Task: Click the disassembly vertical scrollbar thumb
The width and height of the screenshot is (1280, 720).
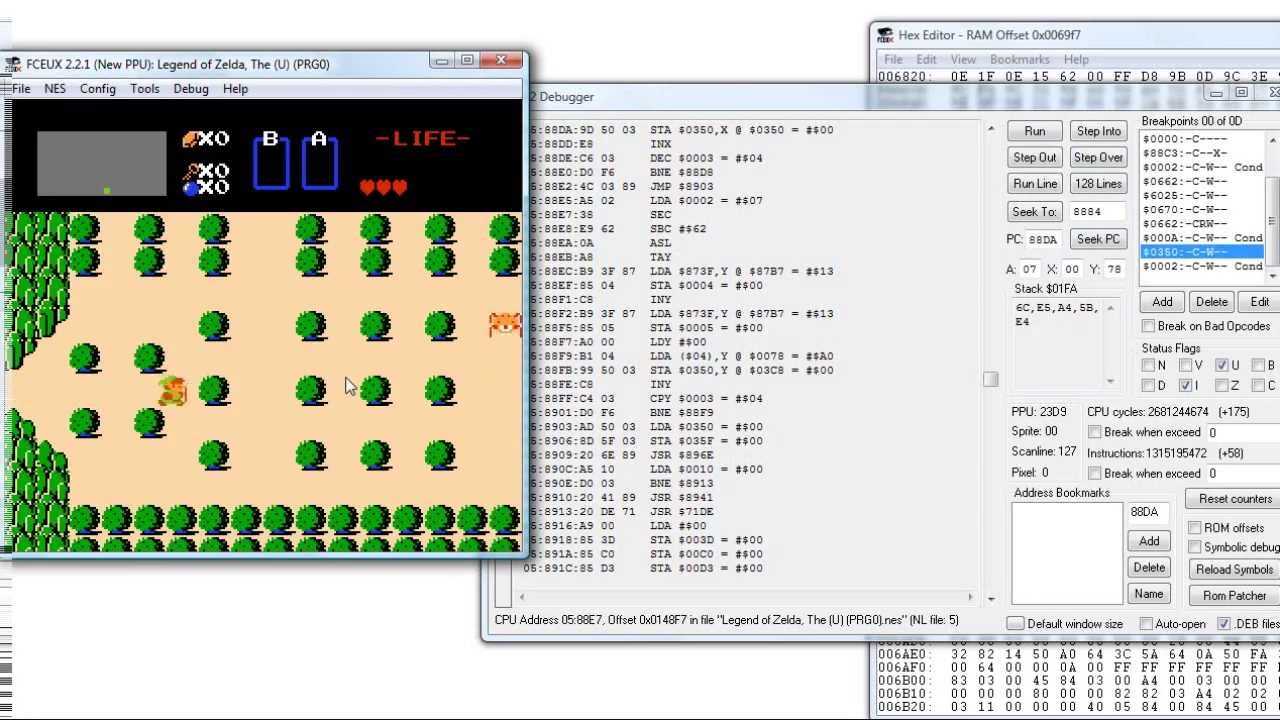Action: [x=990, y=379]
